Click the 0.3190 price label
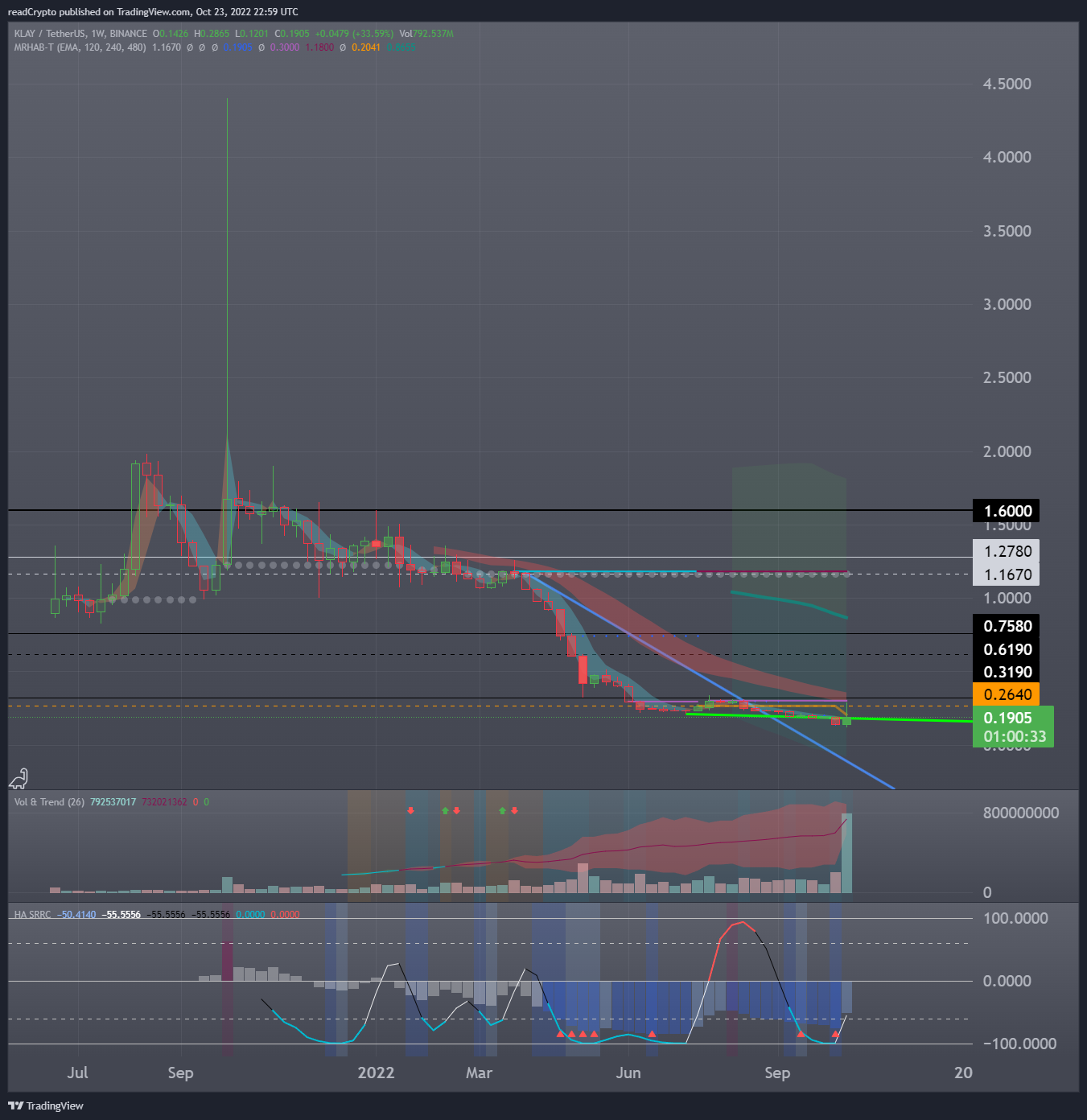The image size is (1087, 1120). pos(1007,672)
